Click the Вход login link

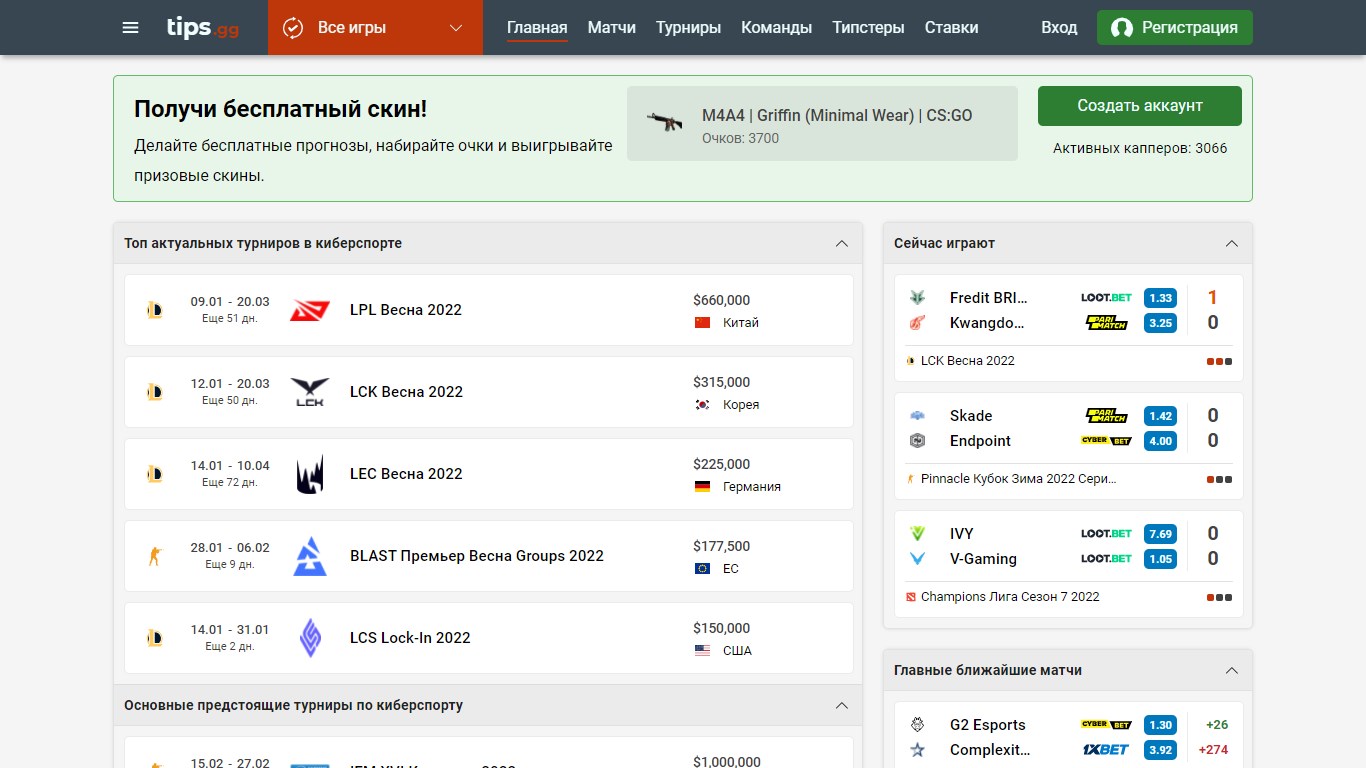pyautogui.click(x=1059, y=28)
